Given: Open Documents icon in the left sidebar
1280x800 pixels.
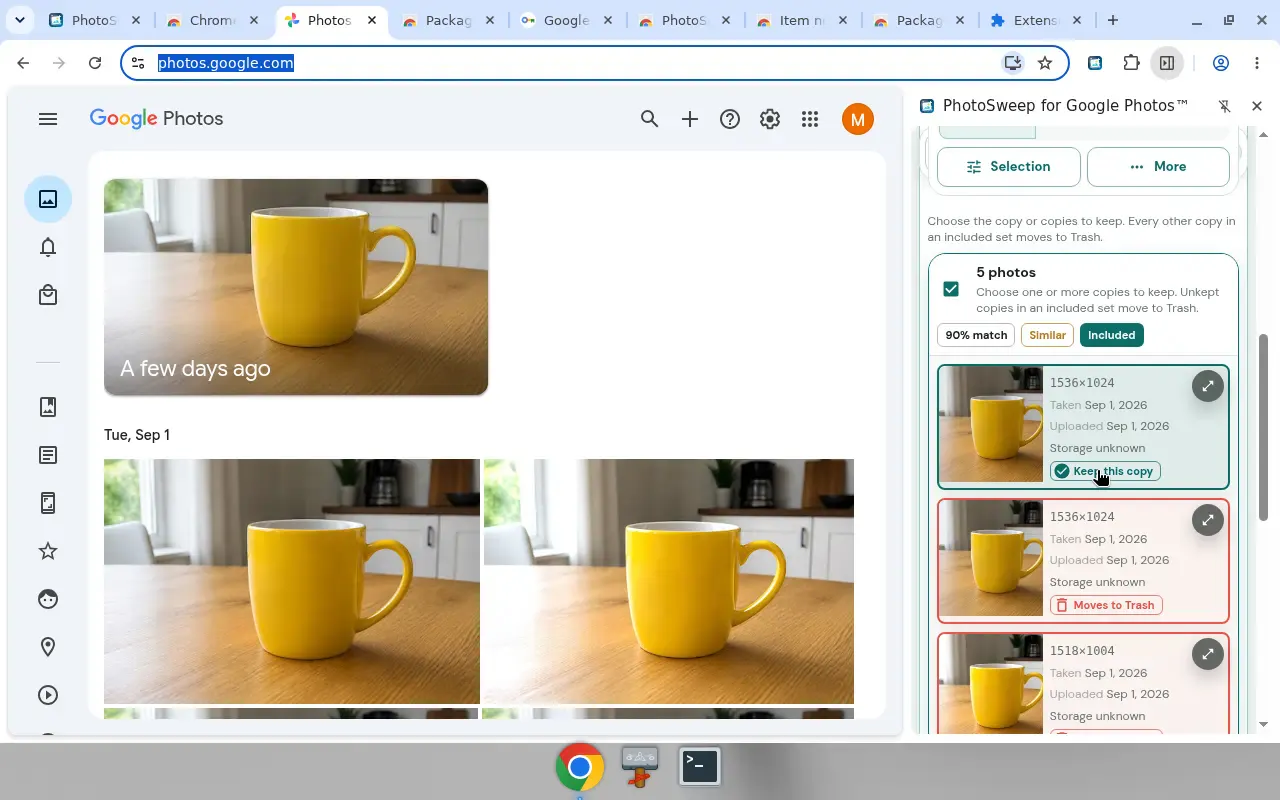Looking at the screenshot, I should pos(48,455).
